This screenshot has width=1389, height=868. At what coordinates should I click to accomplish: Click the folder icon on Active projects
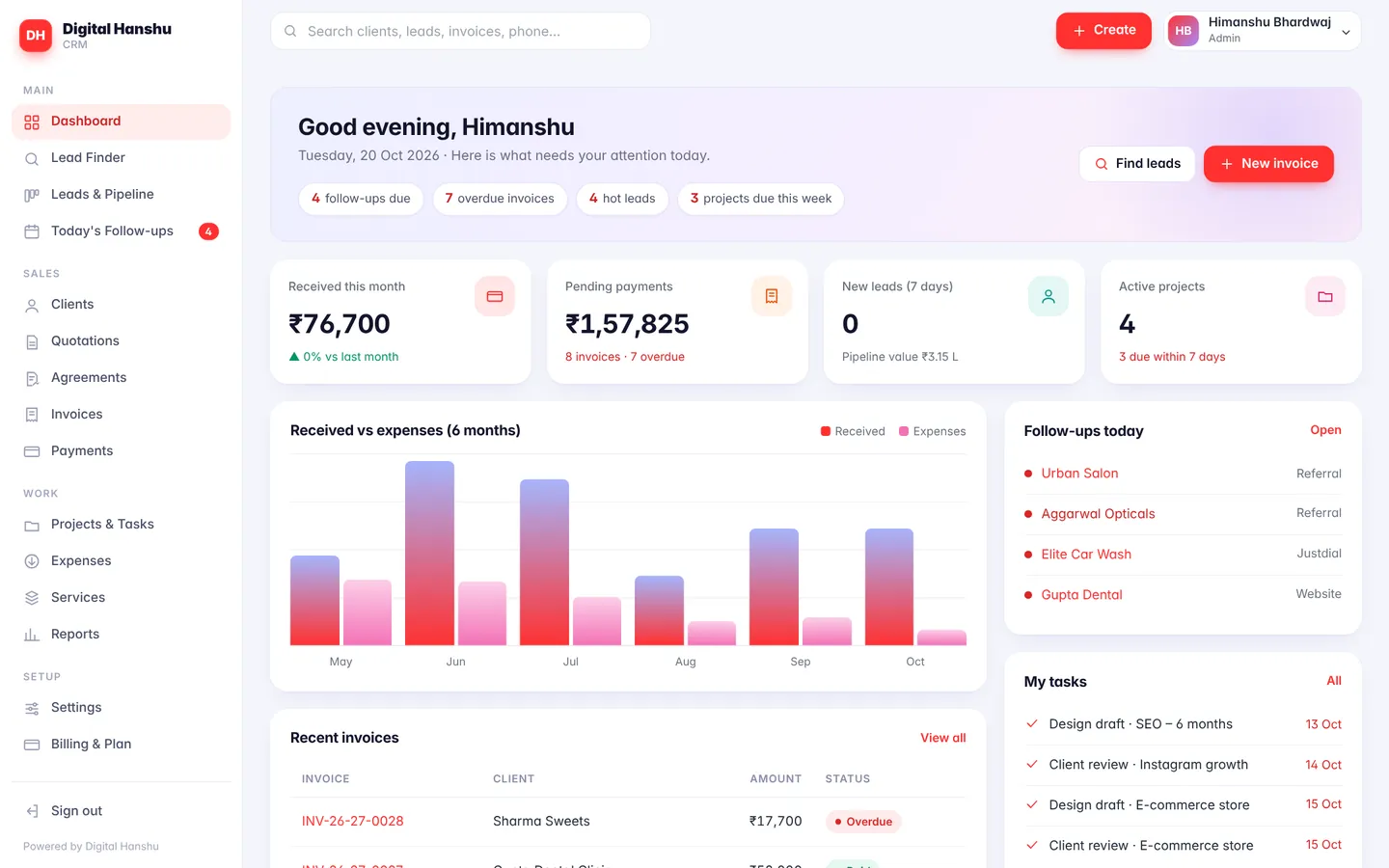tap(1325, 296)
